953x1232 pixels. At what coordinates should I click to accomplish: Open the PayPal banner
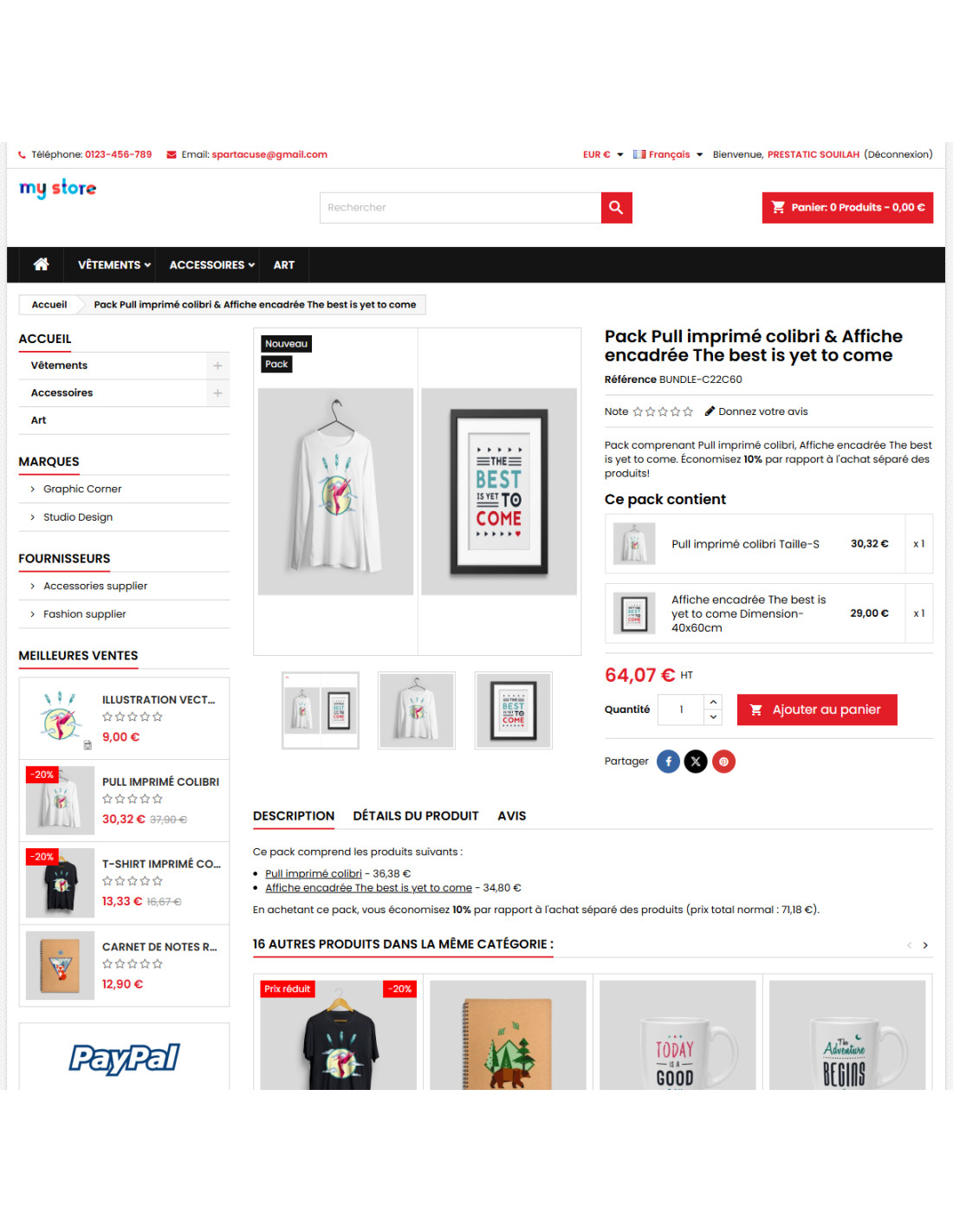tap(124, 1057)
